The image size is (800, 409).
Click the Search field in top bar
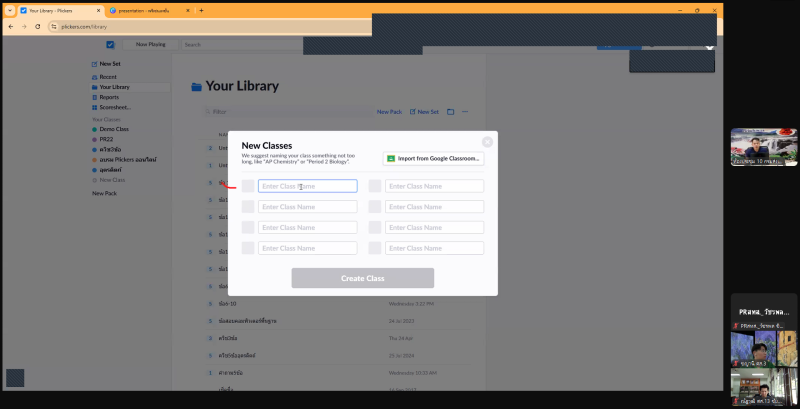point(242,44)
